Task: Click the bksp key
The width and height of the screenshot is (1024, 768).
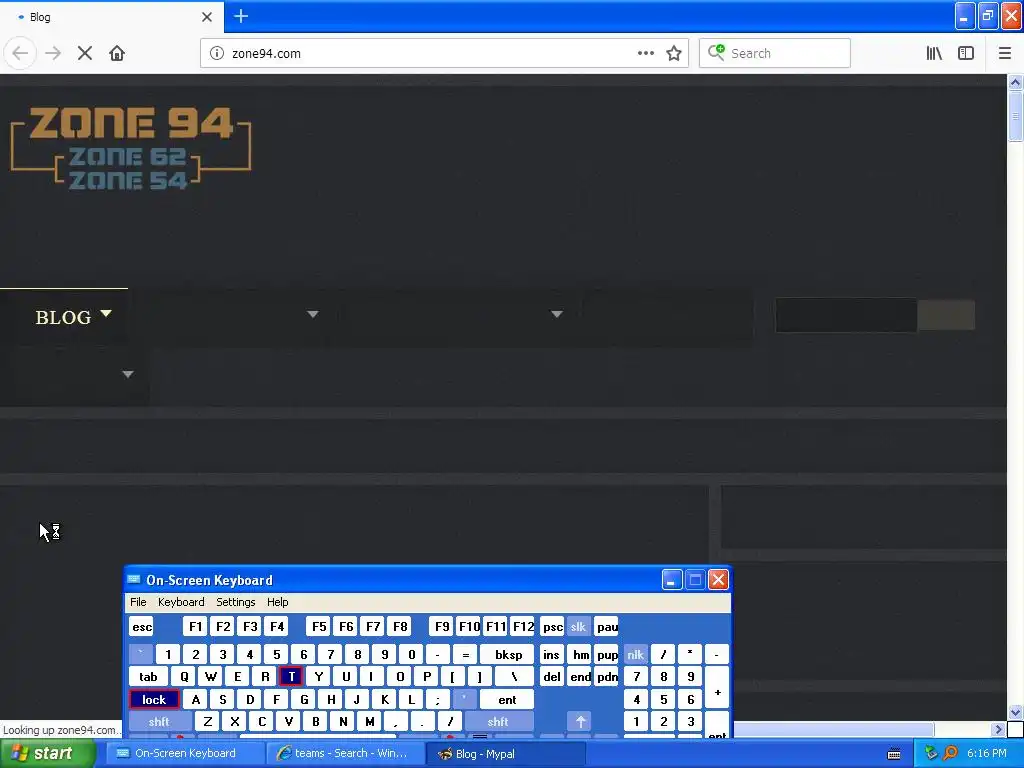Action: [x=507, y=654]
